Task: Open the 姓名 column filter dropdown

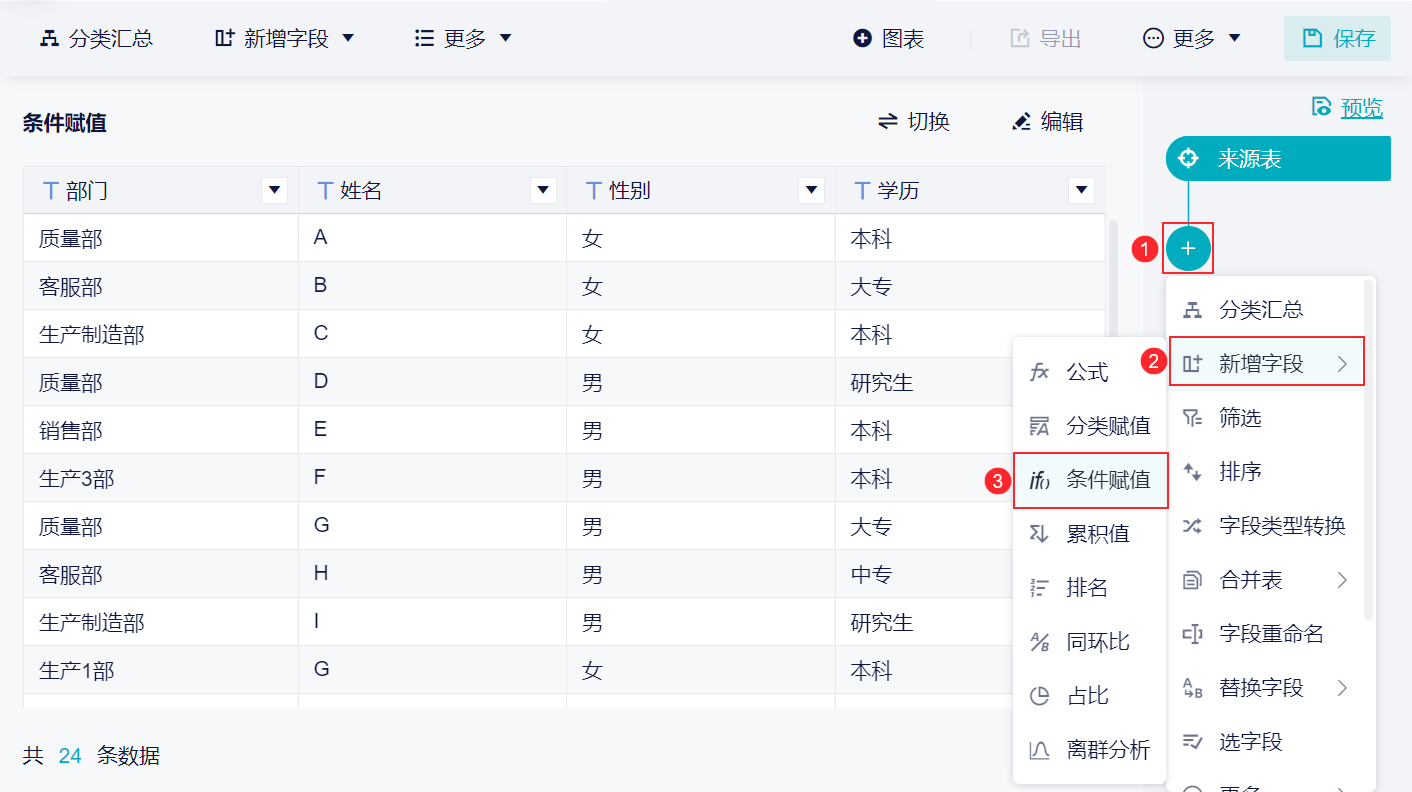Action: tap(543, 190)
